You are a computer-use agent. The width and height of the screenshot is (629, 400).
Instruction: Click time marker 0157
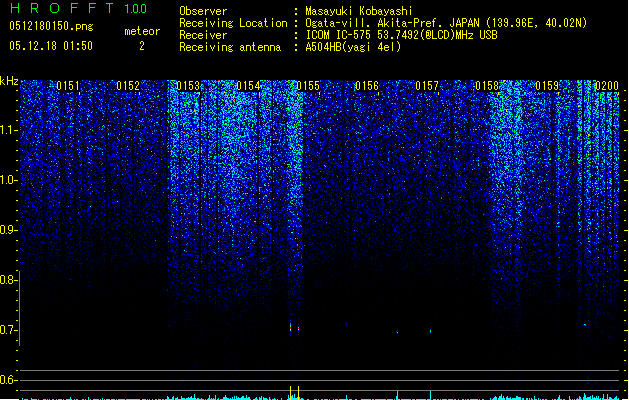(427, 86)
